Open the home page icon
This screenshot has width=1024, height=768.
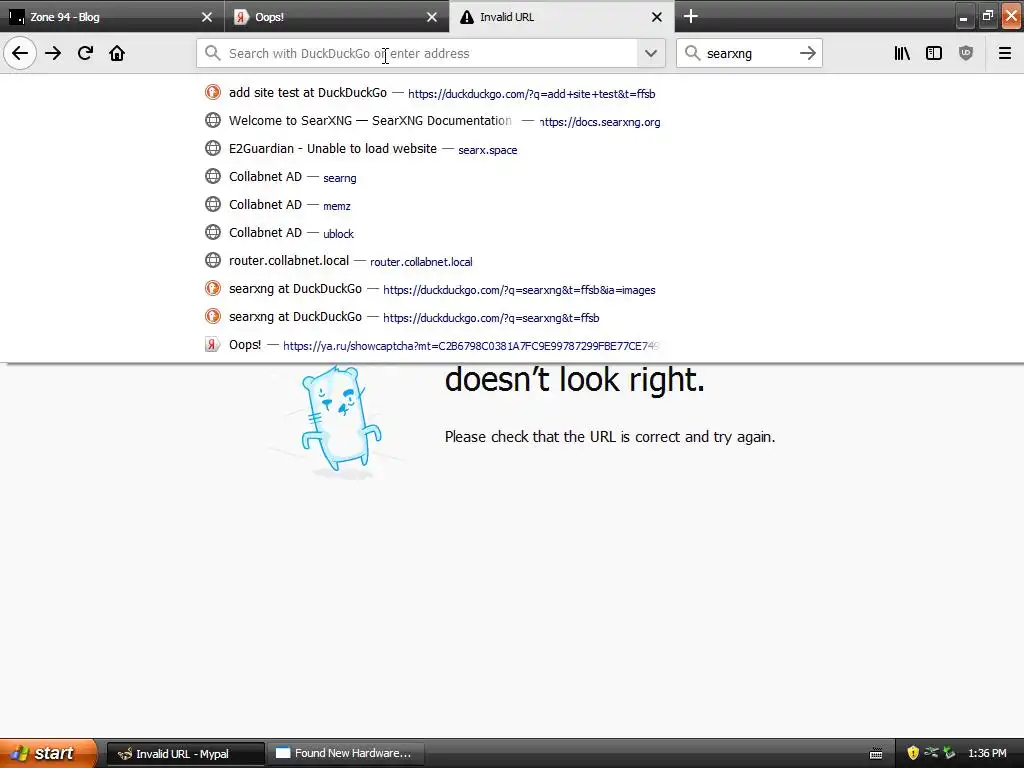[x=117, y=53]
